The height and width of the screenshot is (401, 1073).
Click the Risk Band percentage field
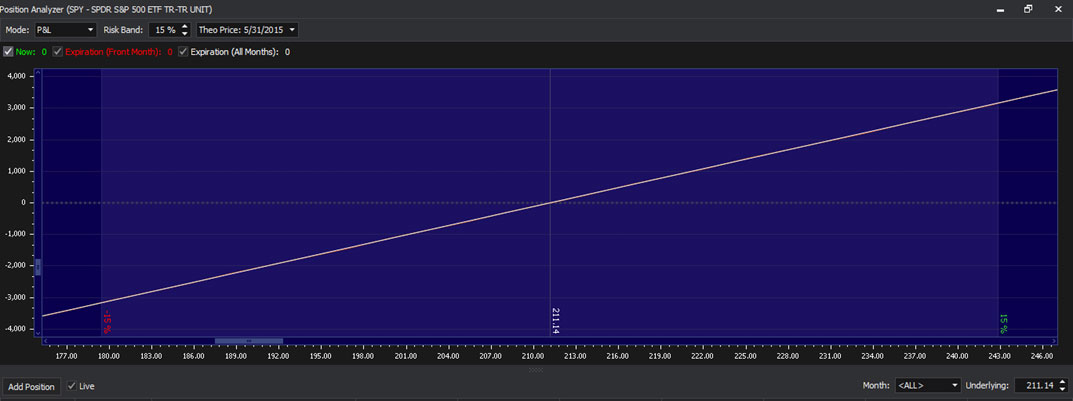[165, 30]
